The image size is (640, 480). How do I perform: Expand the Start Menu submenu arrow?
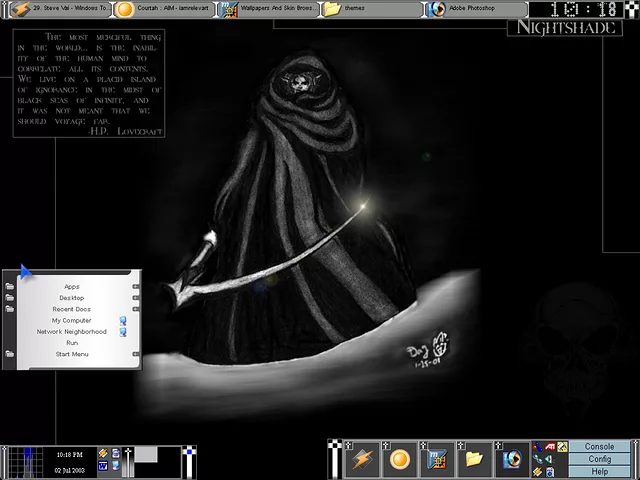136,354
